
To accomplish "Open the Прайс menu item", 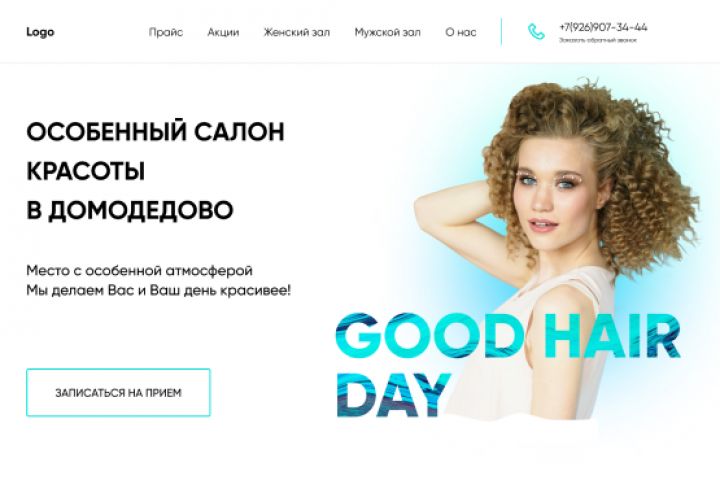I will coord(166,33).
